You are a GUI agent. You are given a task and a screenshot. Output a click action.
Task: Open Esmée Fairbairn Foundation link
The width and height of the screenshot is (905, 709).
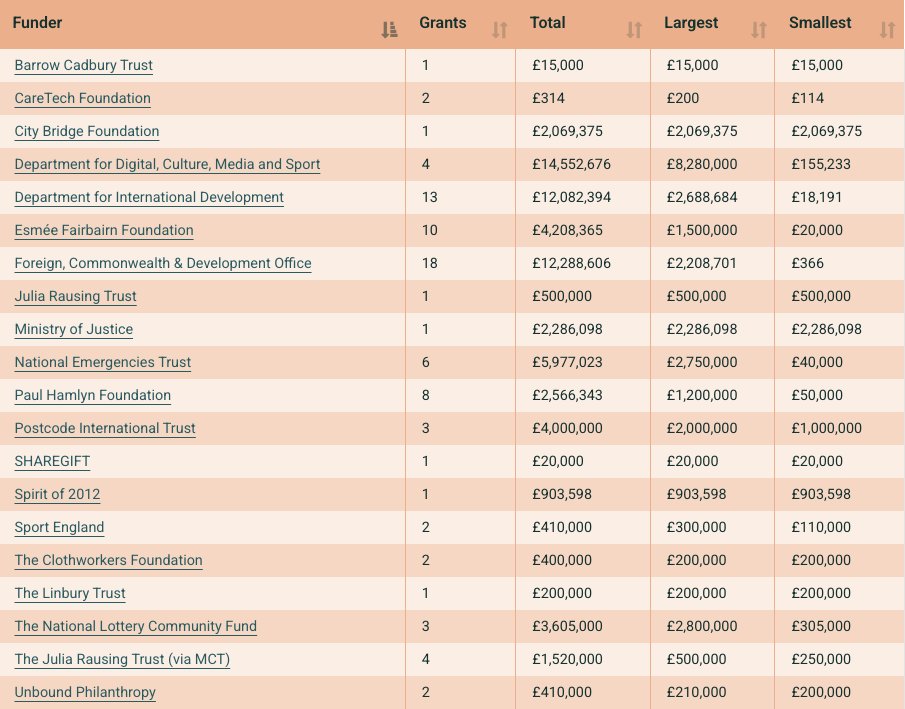tap(104, 230)
